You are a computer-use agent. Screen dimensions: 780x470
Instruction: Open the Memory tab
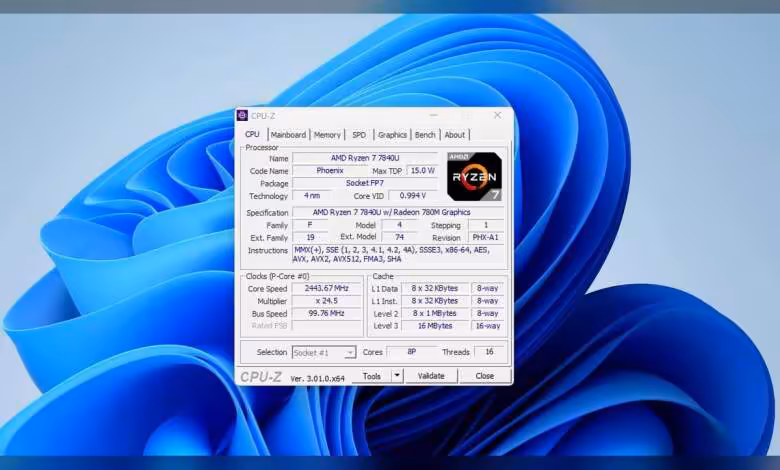pyautogui.click(x=327, y=135)
